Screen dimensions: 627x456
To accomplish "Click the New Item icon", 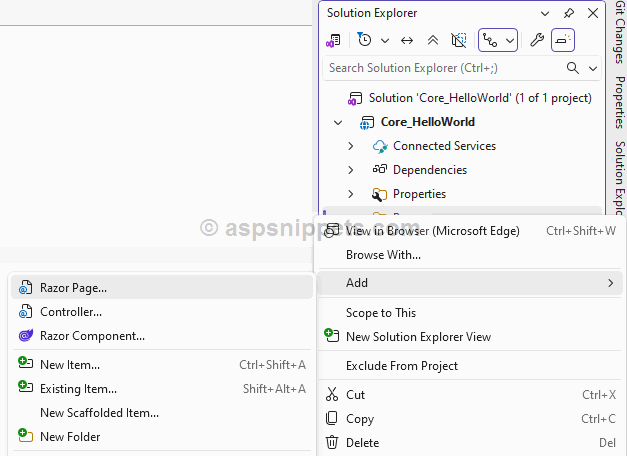I will pos(26,362).
